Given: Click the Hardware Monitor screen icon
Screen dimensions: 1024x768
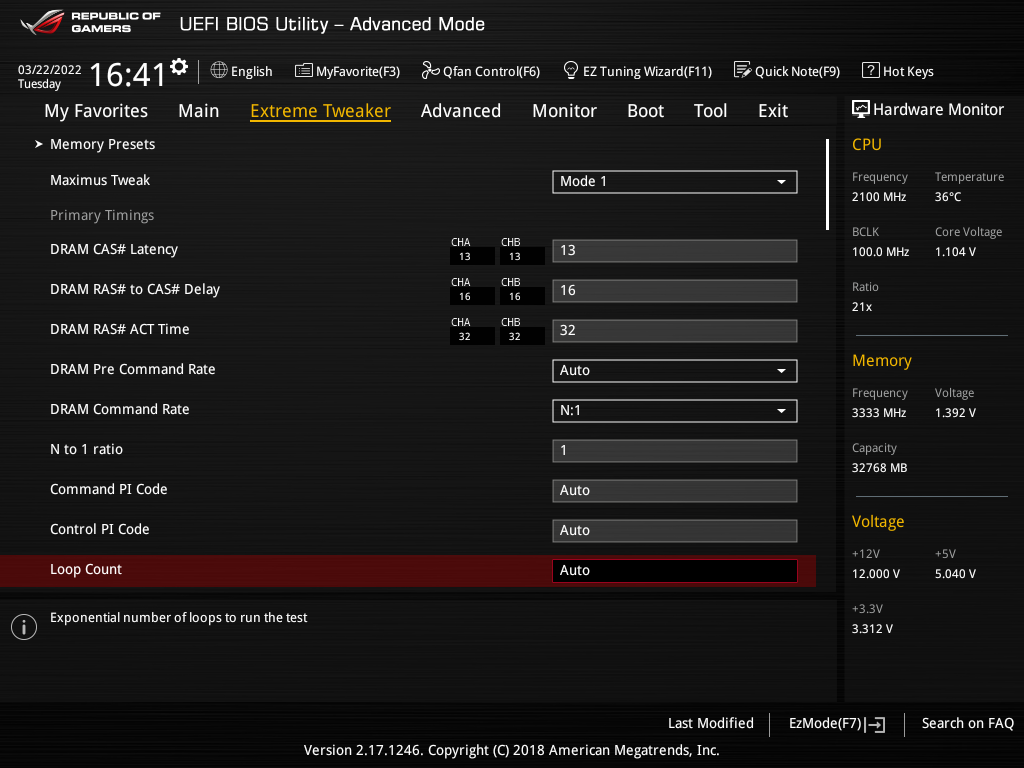Looking at the screenshot, I should (861, 109).
